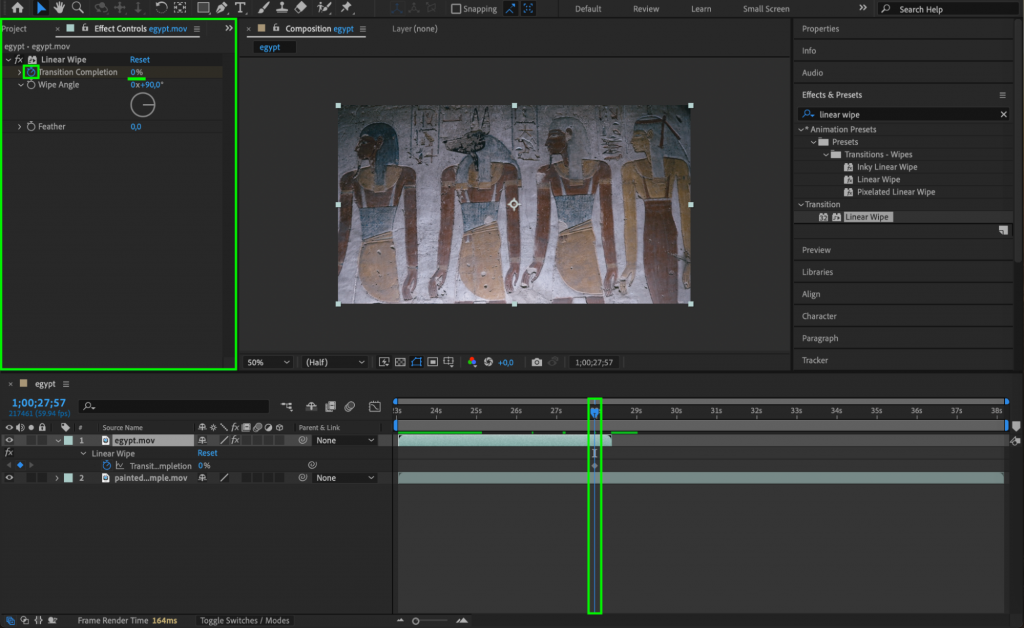Take a snapshot with the camera icon

[537, 361]
